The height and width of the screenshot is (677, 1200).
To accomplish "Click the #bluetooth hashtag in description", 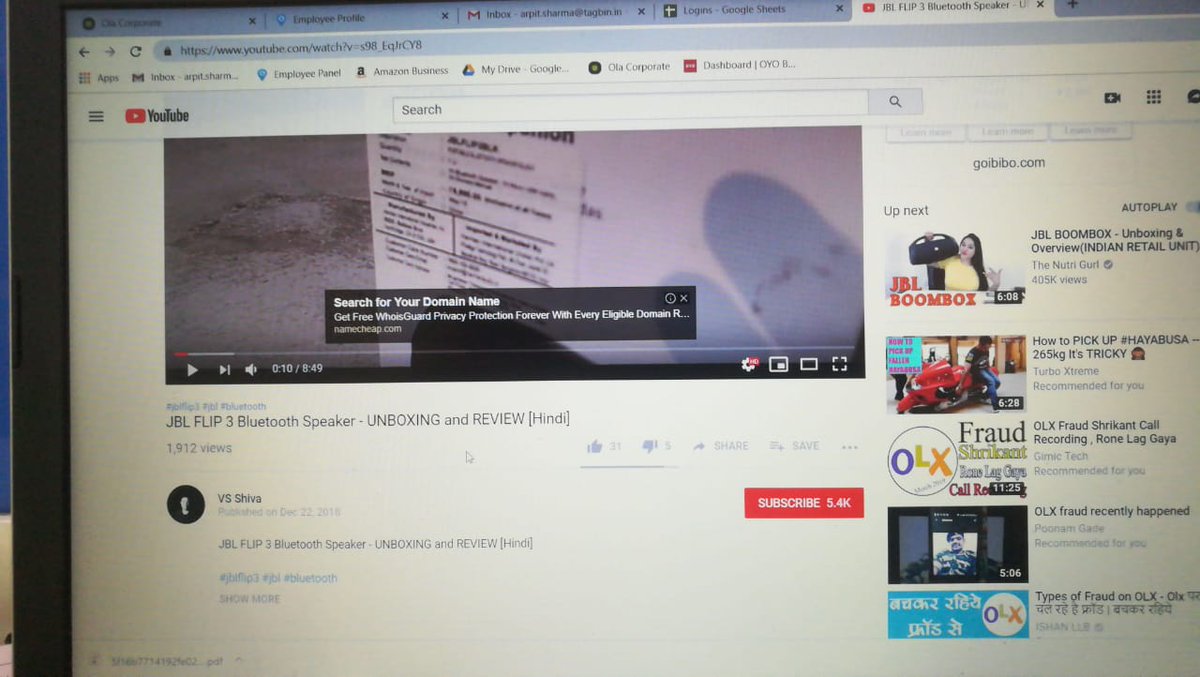I will click(x=312, y=579).
